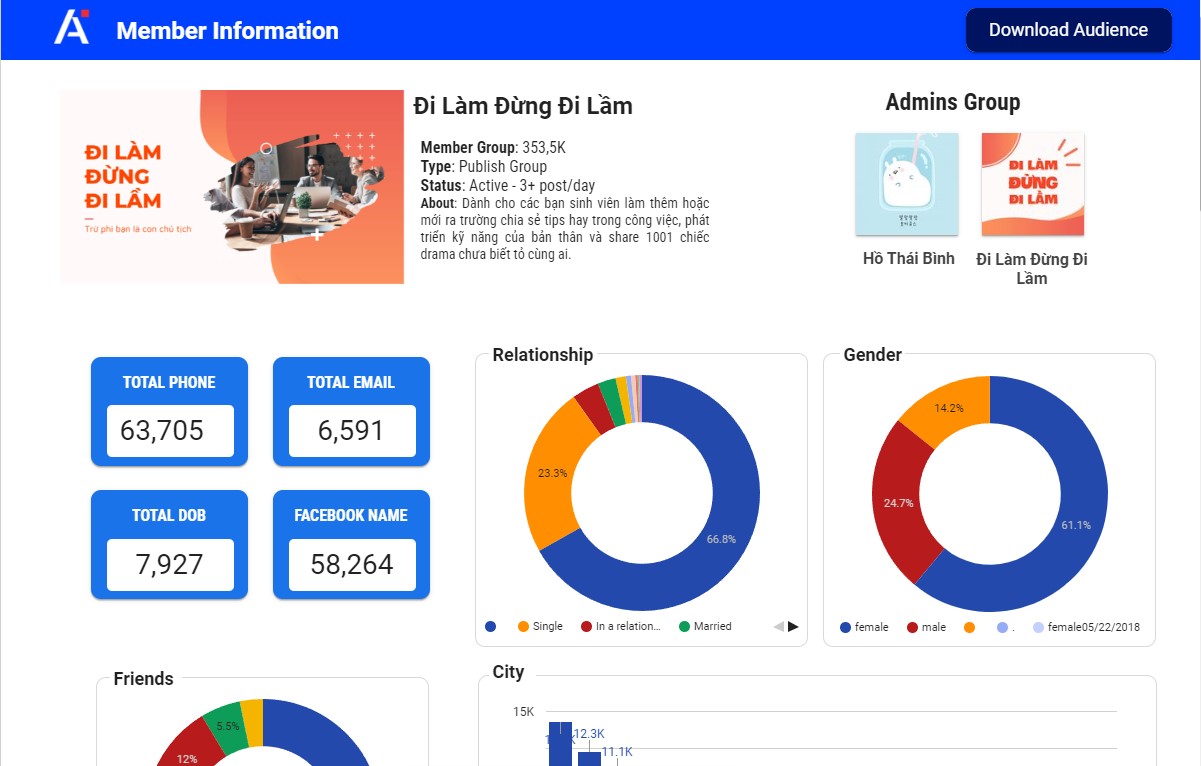Click the Member Information page title
The width and height of the screenshot is (1201, 766).
click(227, 31)
